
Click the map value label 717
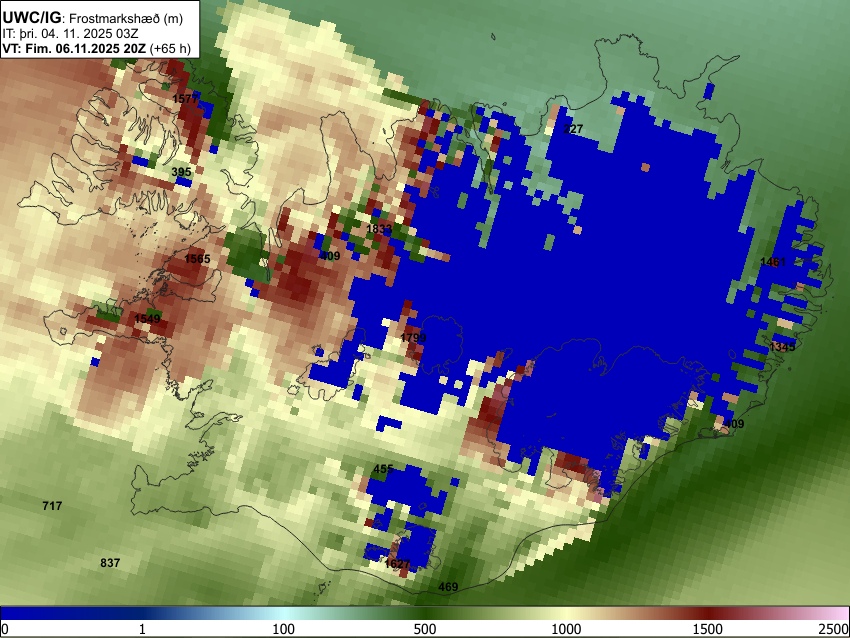(x=52, y=506)
